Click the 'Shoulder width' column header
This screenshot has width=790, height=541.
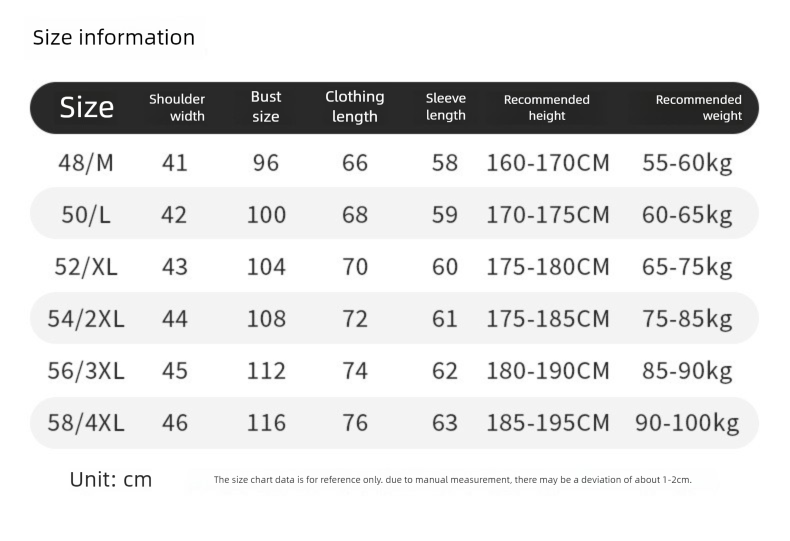177,108
